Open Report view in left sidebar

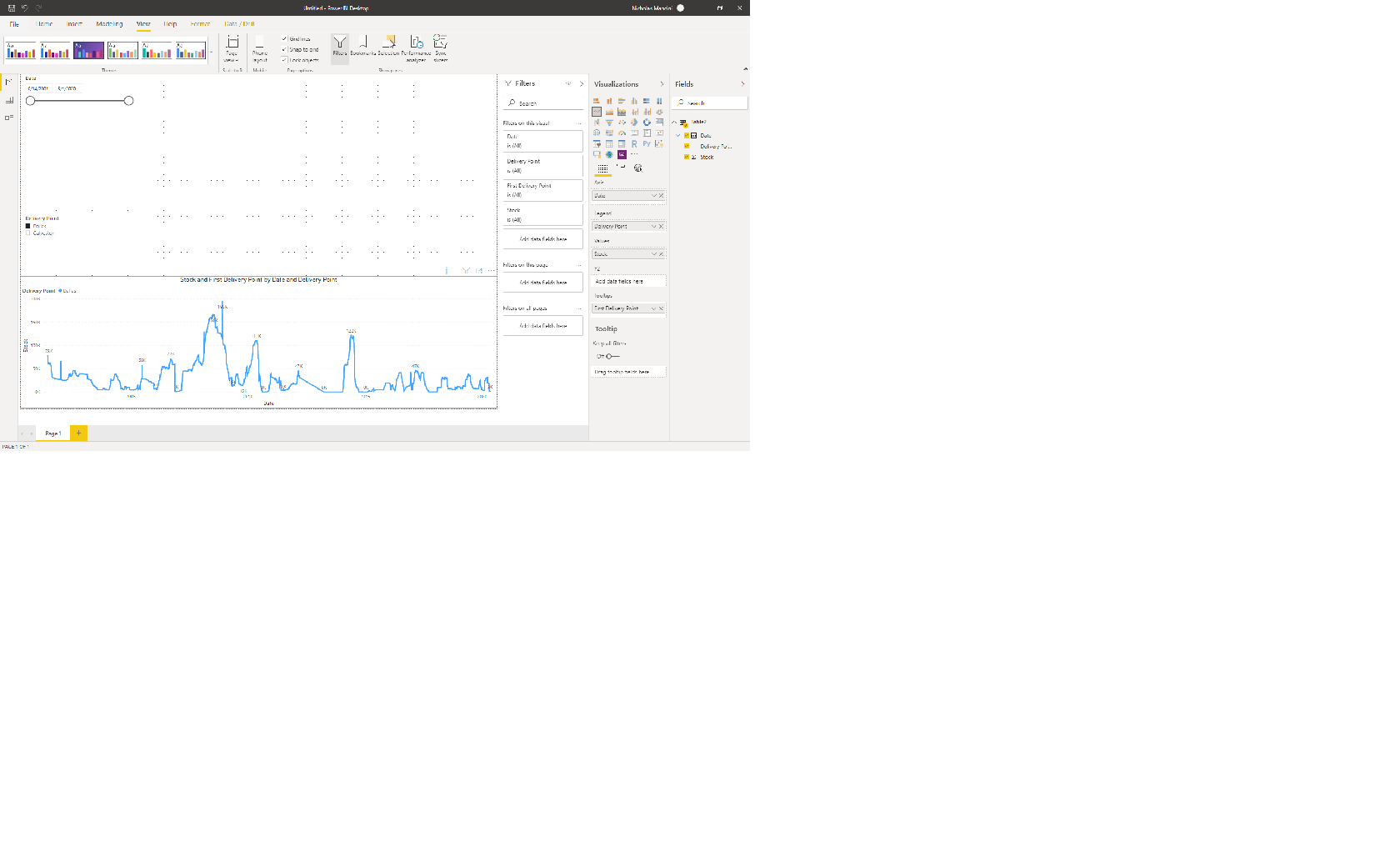click(9, 82)
